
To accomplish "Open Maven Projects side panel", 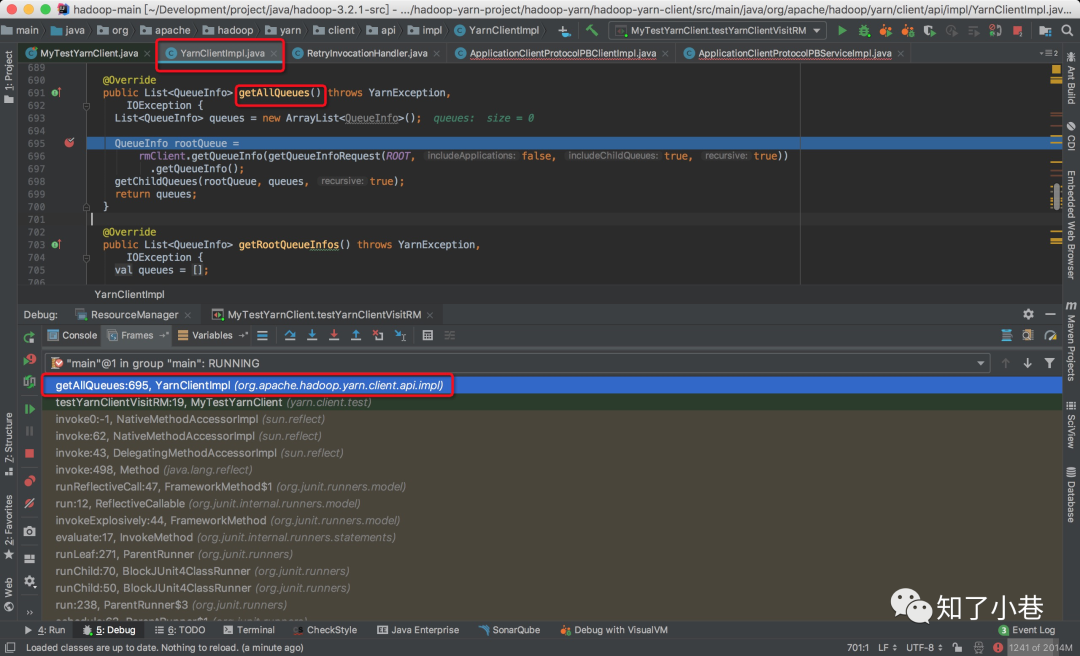I will [x=1070, y=340].
